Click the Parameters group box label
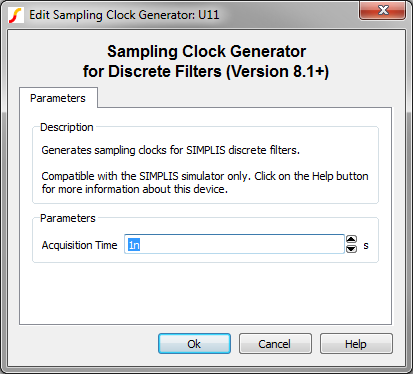 tap(68, 218)
